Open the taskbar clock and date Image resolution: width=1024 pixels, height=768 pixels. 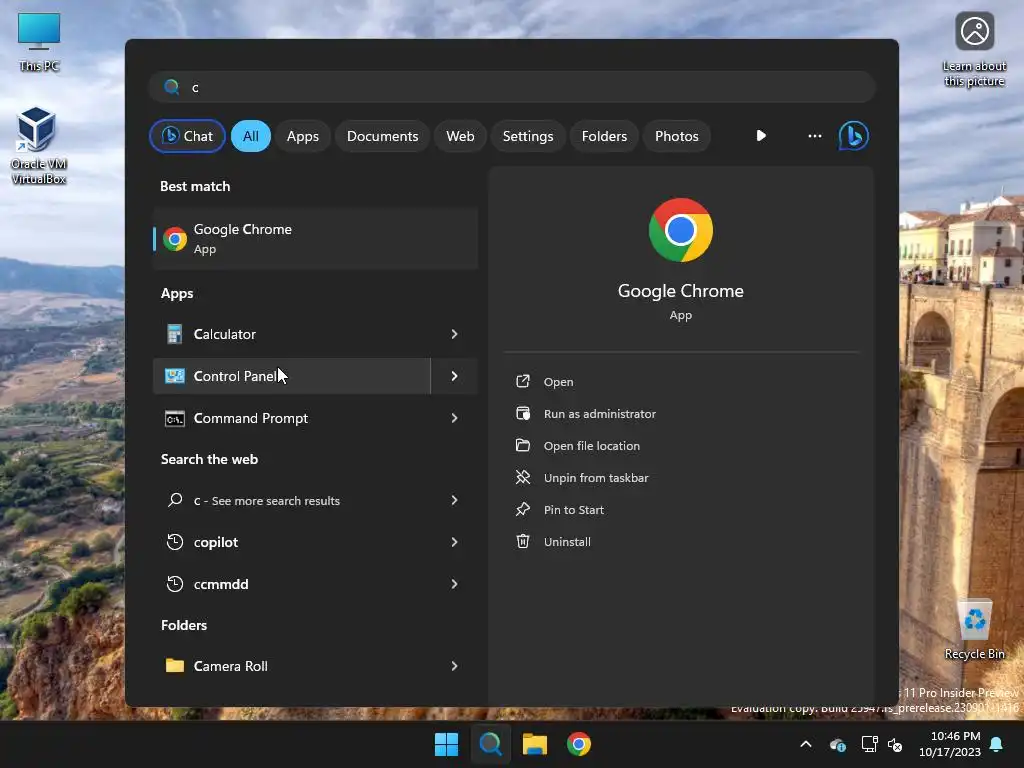click(x=950, y=744)
